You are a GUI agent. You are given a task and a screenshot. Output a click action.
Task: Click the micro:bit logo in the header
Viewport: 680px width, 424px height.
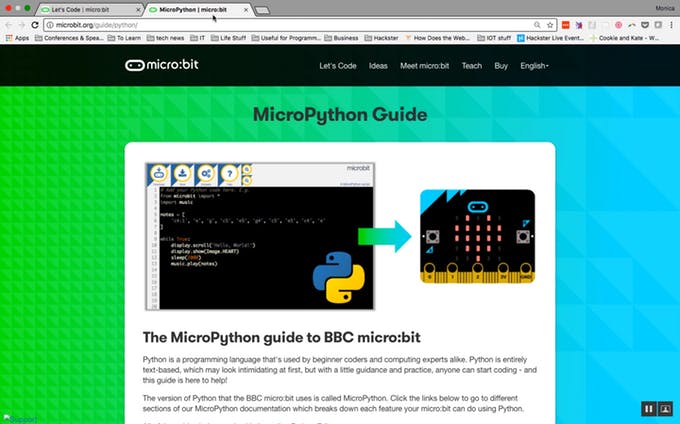tap(162, 65)
